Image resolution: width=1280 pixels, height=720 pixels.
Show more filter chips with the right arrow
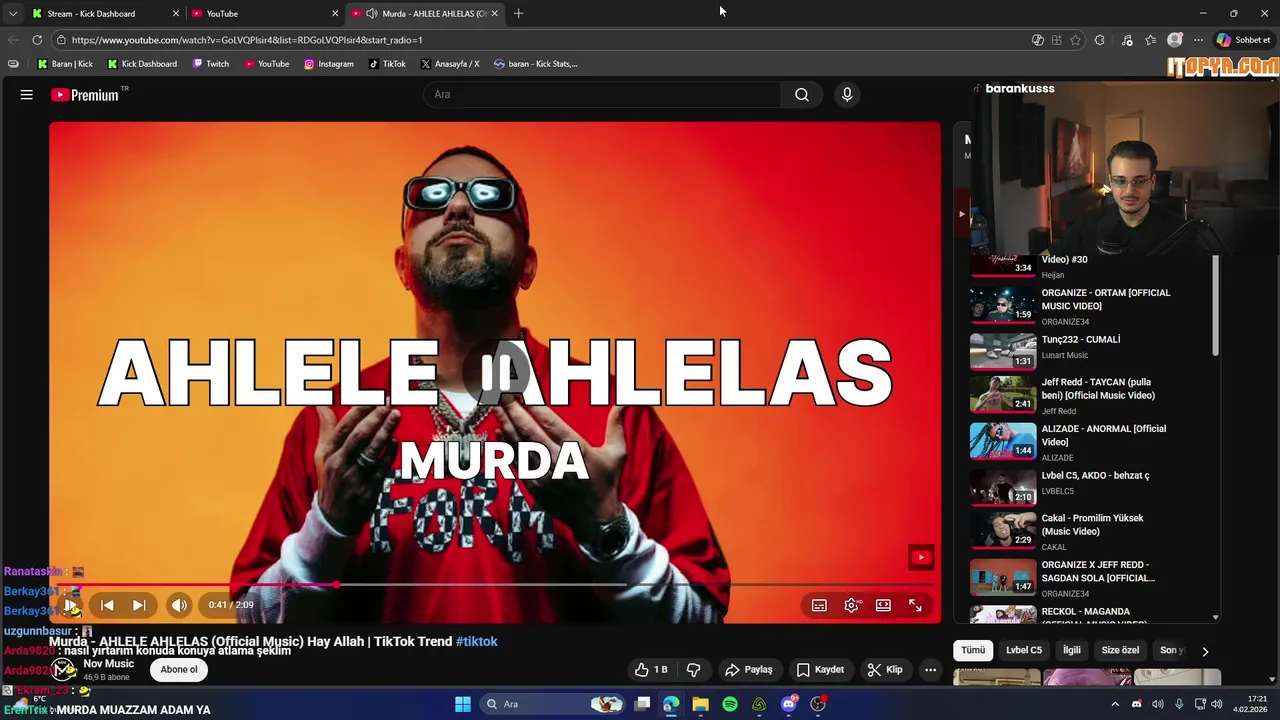coord(1205,651)
